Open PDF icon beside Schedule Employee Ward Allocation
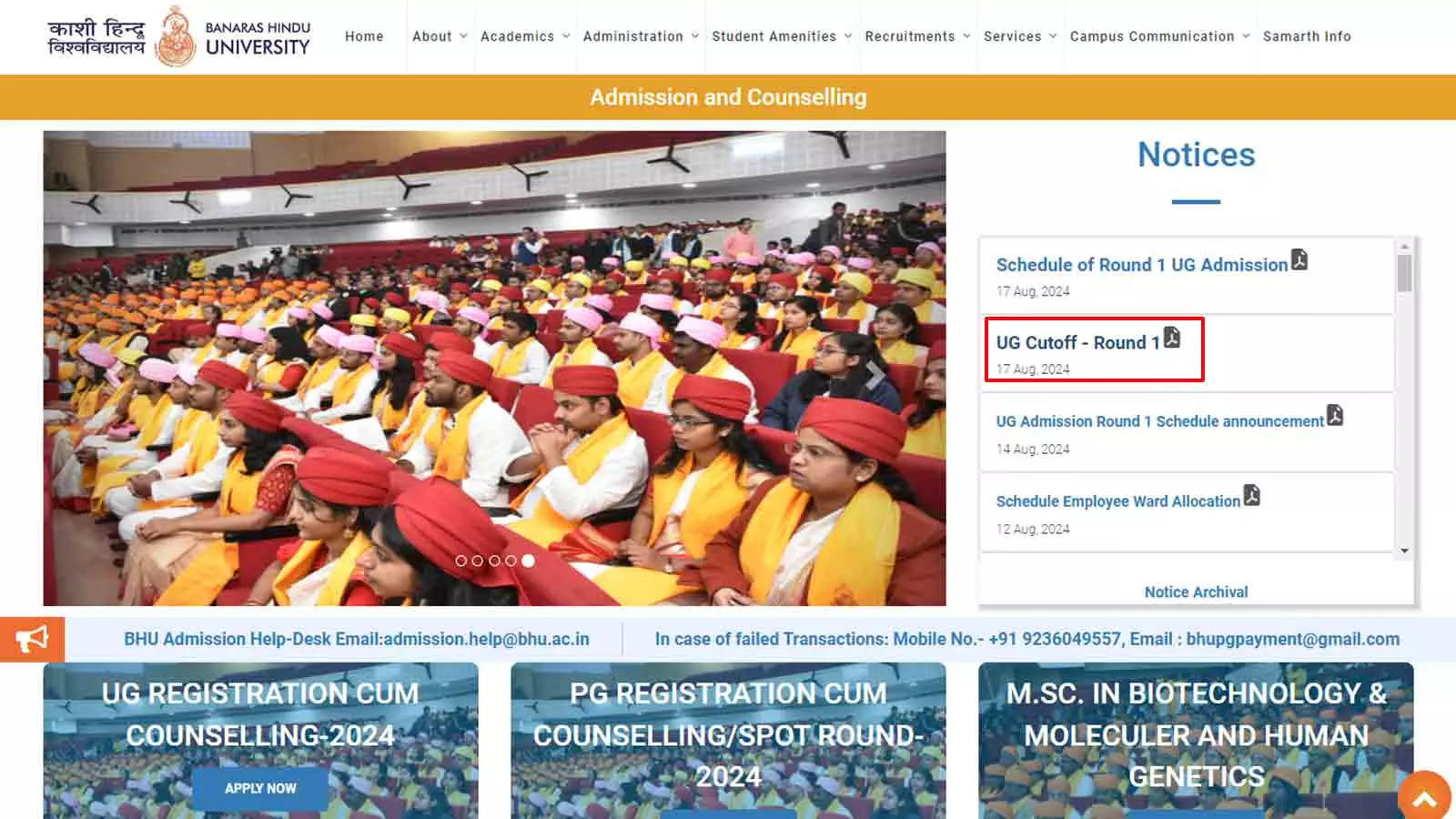Image resolution: width=1456 pixels, height=819 pixels. coord(1252,496)
